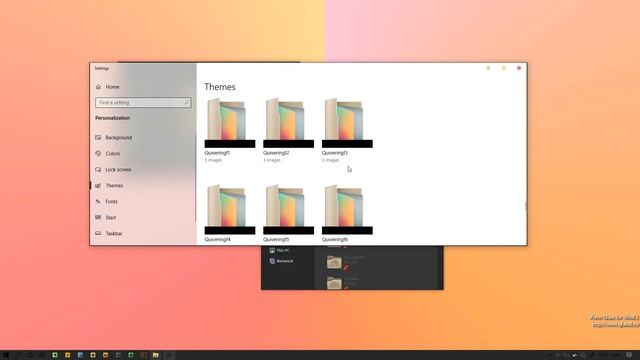Click the Quivering#3 theme name label

(335, 153)
